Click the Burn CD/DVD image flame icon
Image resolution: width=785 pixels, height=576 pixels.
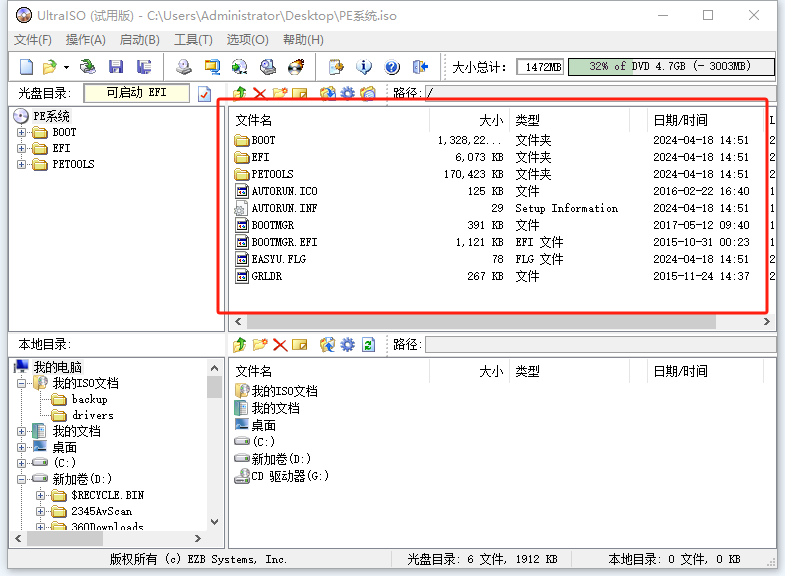click(296, 67)
